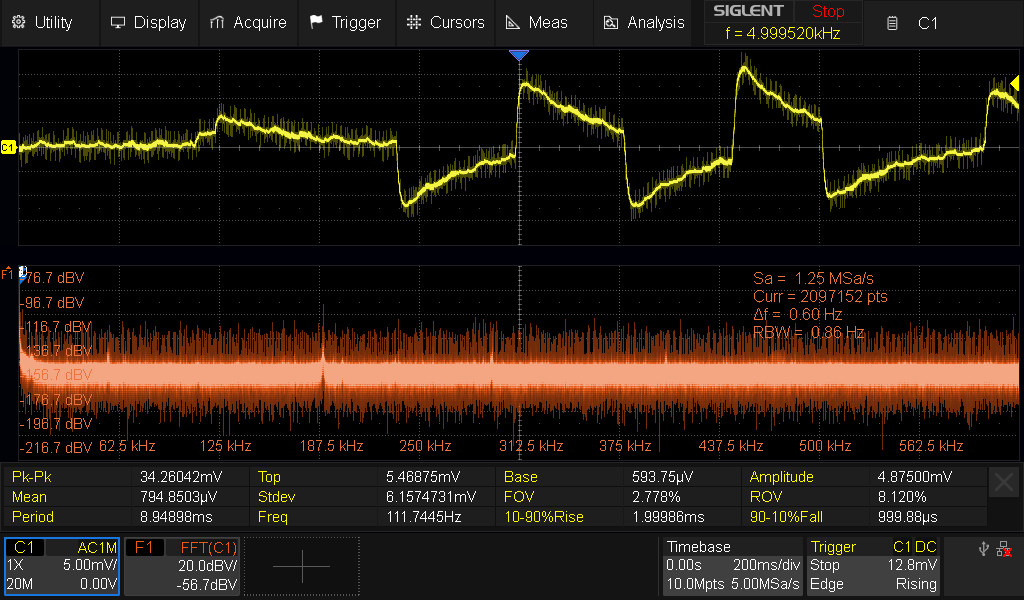This screenshot has height=600, width=1024.
Task: Open the Trigger menu in top bar
Action: [345, 22]
